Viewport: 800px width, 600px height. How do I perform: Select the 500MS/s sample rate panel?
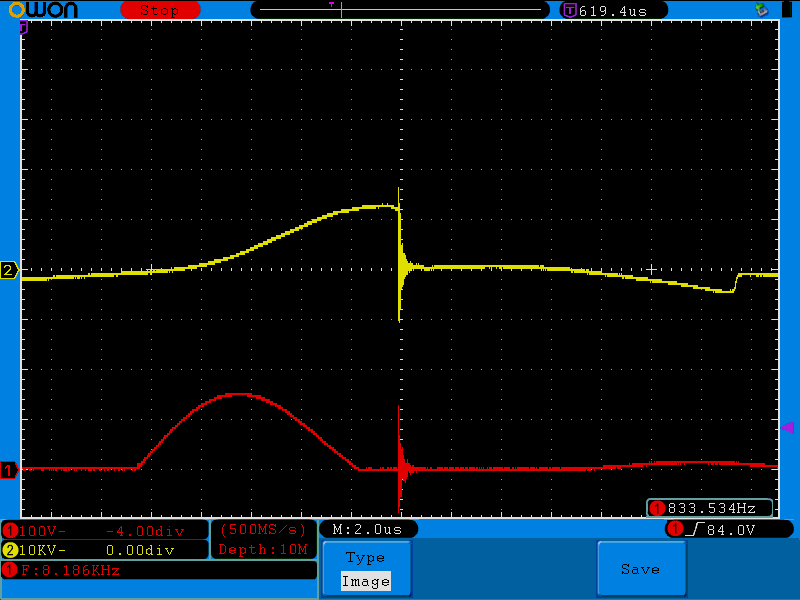pyautogui.click(x=263, y=529)
